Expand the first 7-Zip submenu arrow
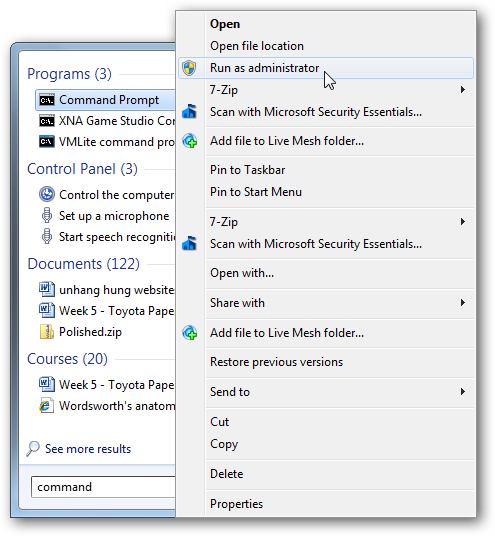The image size is (495, 536). tap(463, 90)
